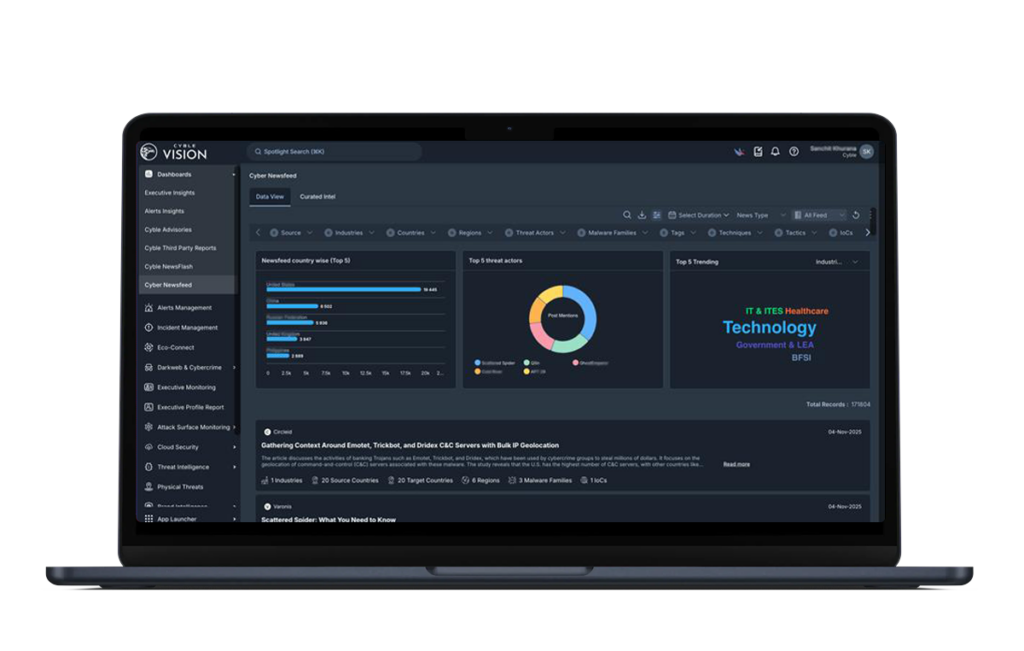Click the United States bar in chart
Viewport: 1024px width, 651px height.
point(344,289)
